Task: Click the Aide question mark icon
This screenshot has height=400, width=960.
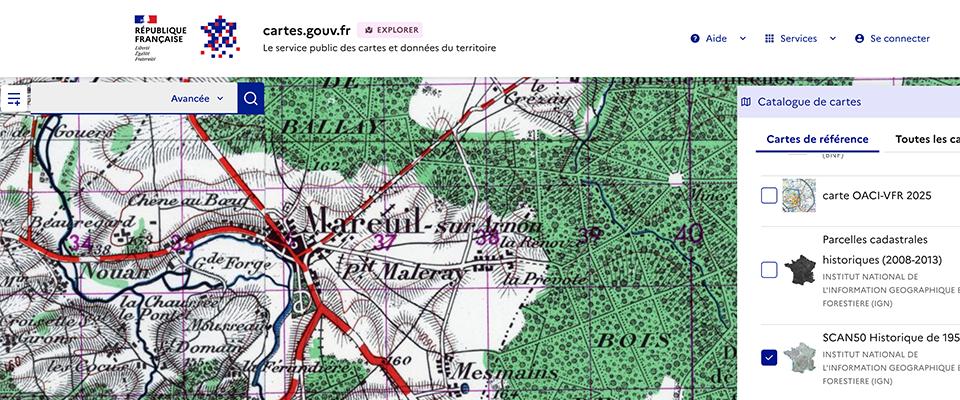Action: (x=695, y=39)
